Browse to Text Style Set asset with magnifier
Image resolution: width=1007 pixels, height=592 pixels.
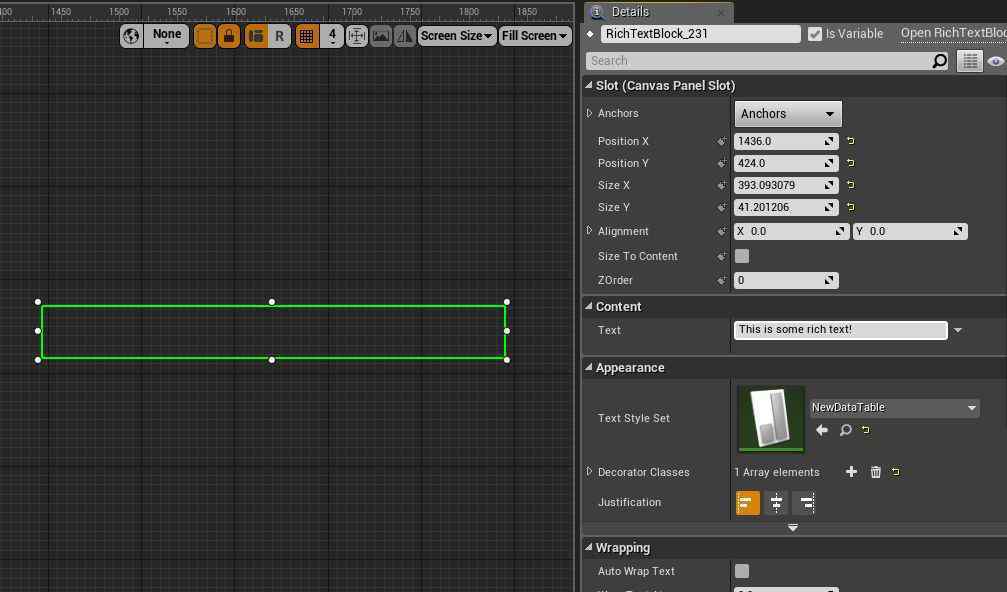[x=845, y=430]
